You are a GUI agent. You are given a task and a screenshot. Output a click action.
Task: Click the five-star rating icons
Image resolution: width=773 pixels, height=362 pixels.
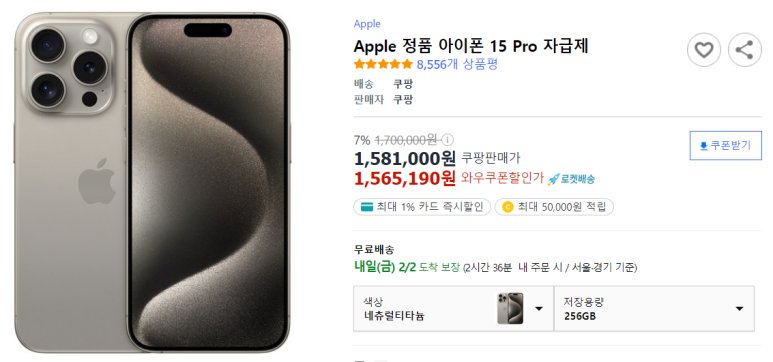click(383, 64)
